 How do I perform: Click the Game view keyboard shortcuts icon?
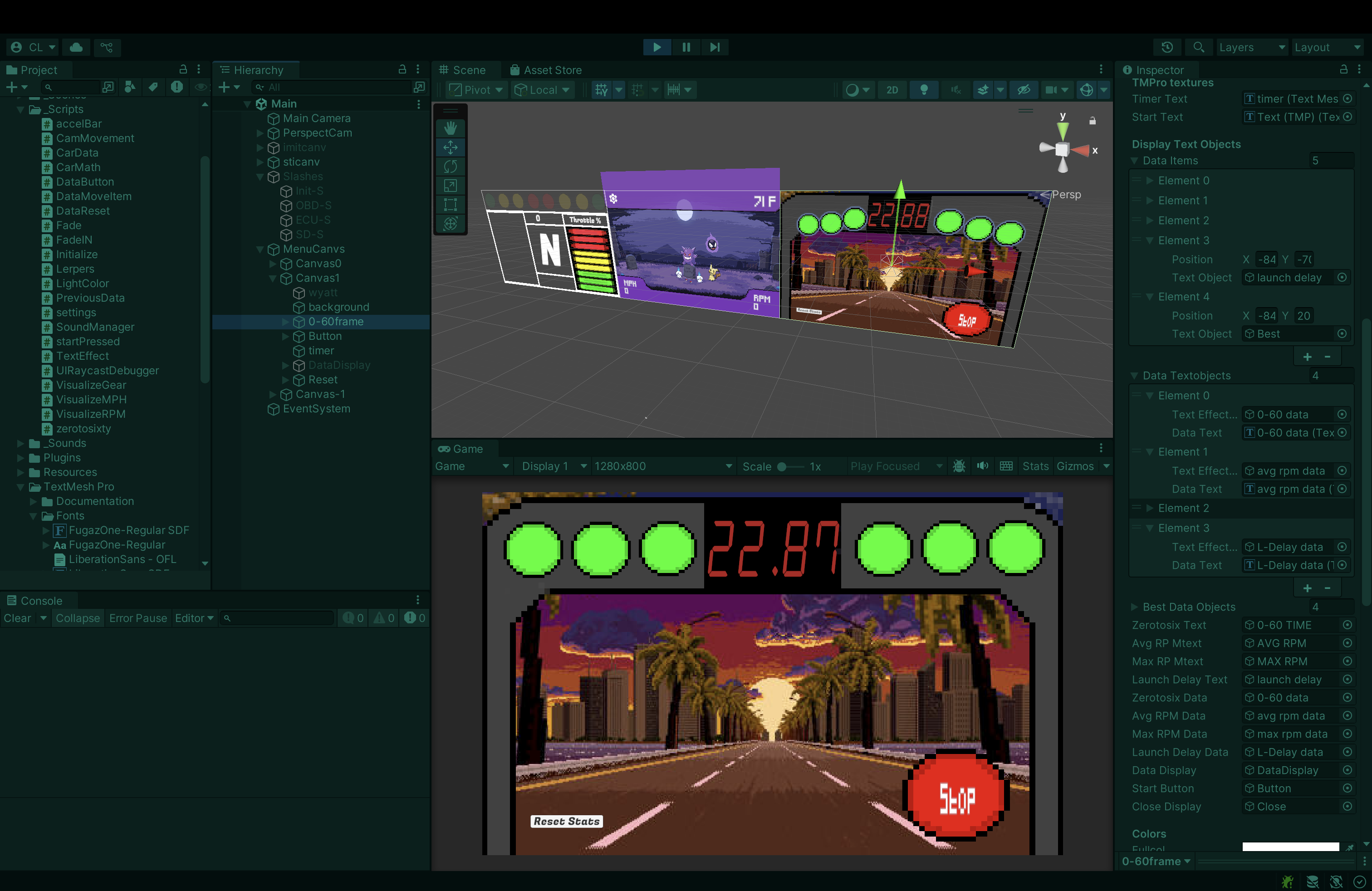click(x=1006, y=466)
